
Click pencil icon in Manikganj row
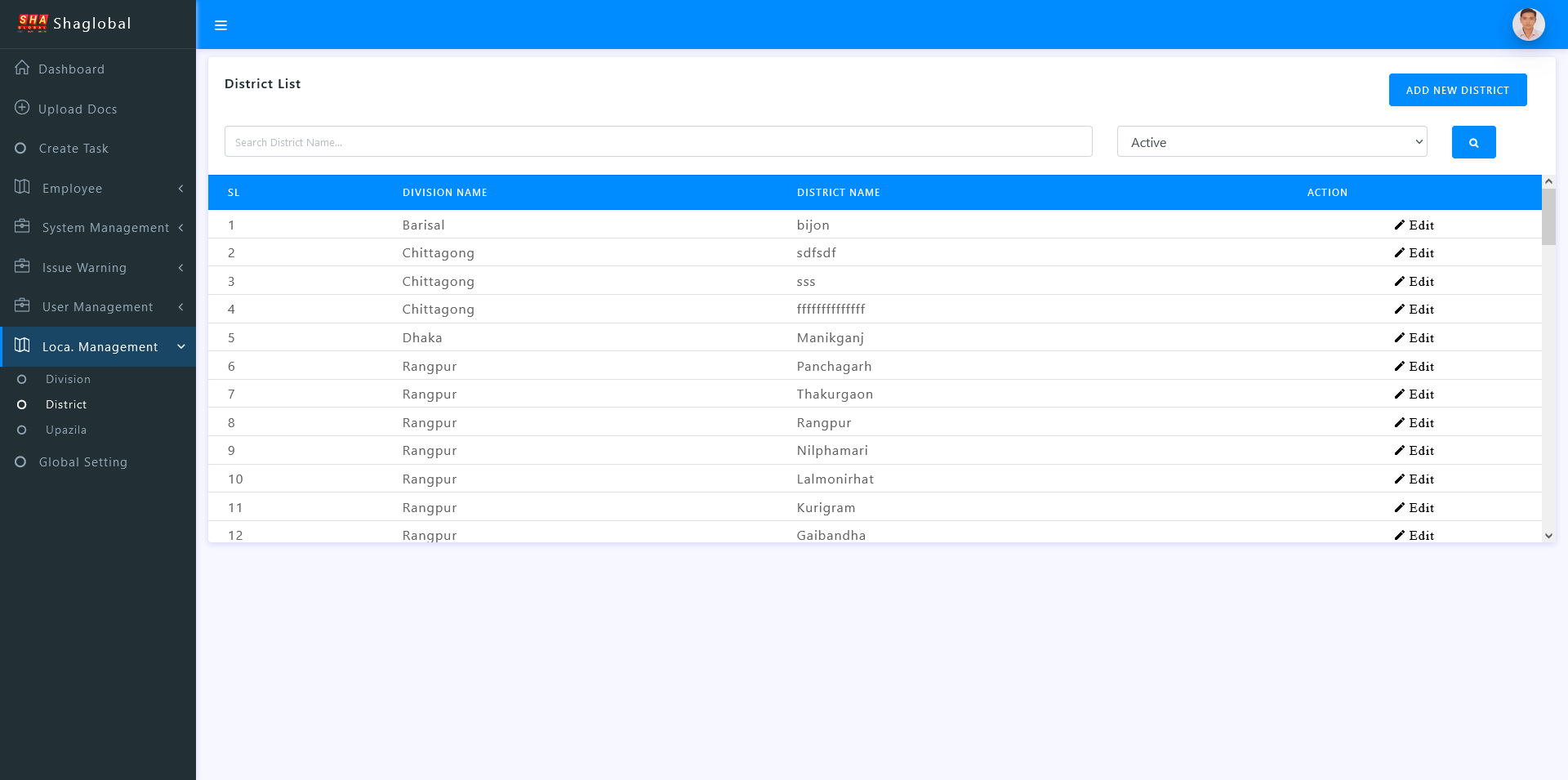click(1399, 338)
